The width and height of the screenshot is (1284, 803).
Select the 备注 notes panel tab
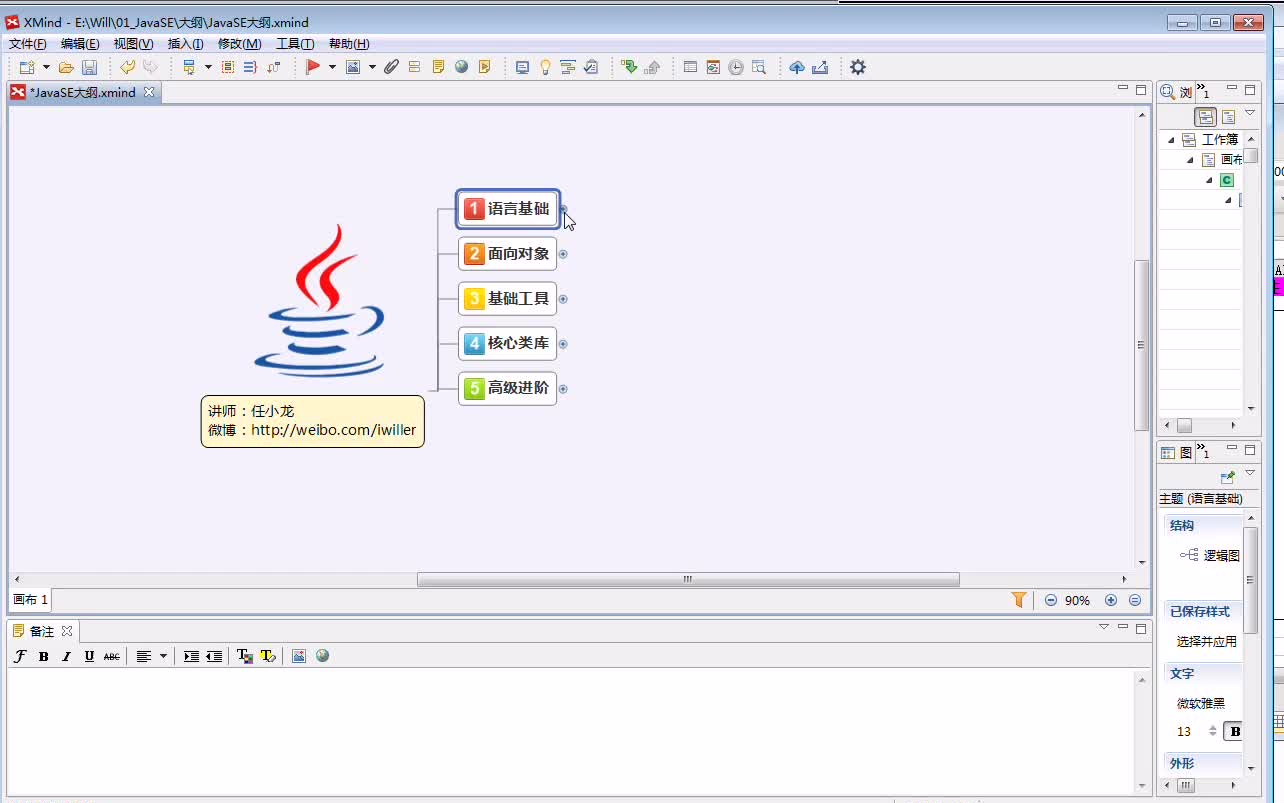pos(42,631)
